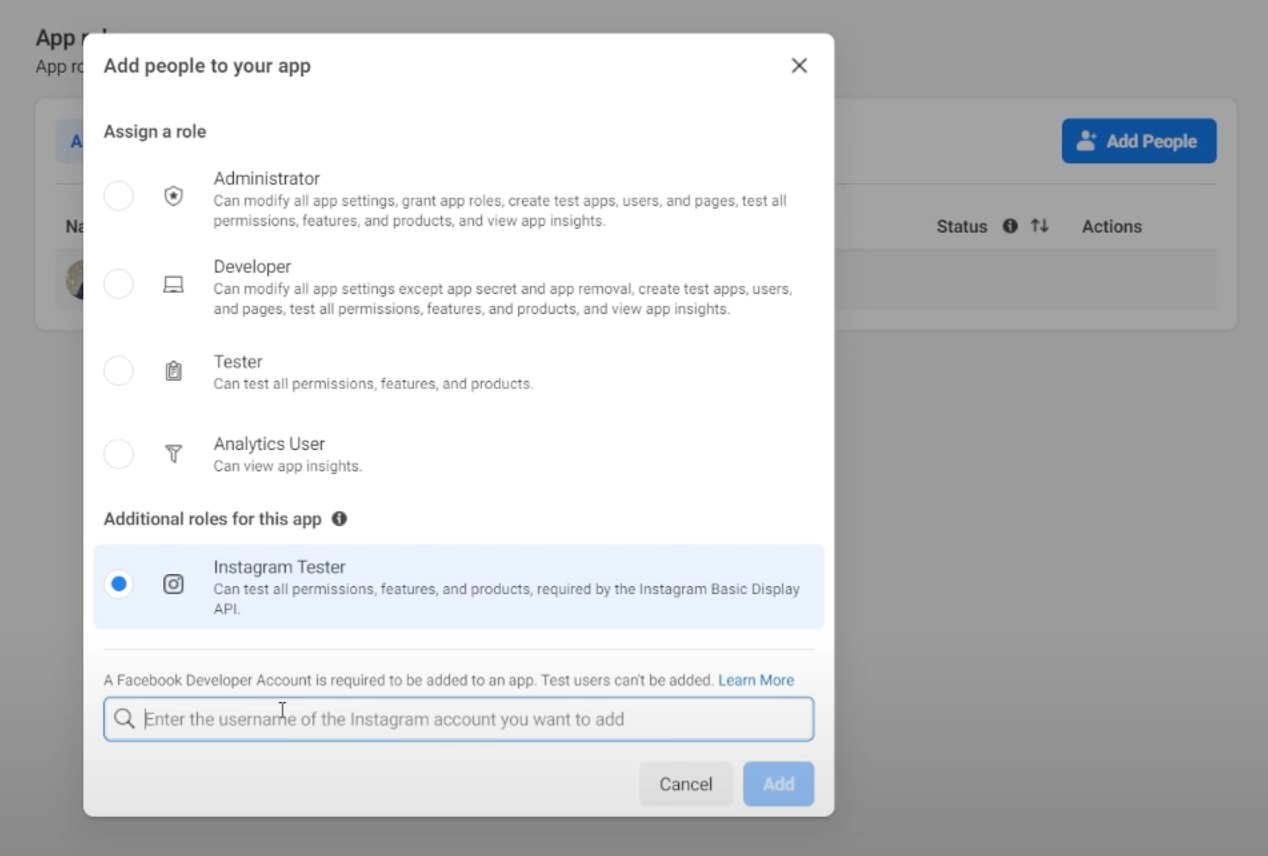Viewport: 1268px width, 856px height.
Task: Click the Instagram Tester role title
Action: click(279, 567)
